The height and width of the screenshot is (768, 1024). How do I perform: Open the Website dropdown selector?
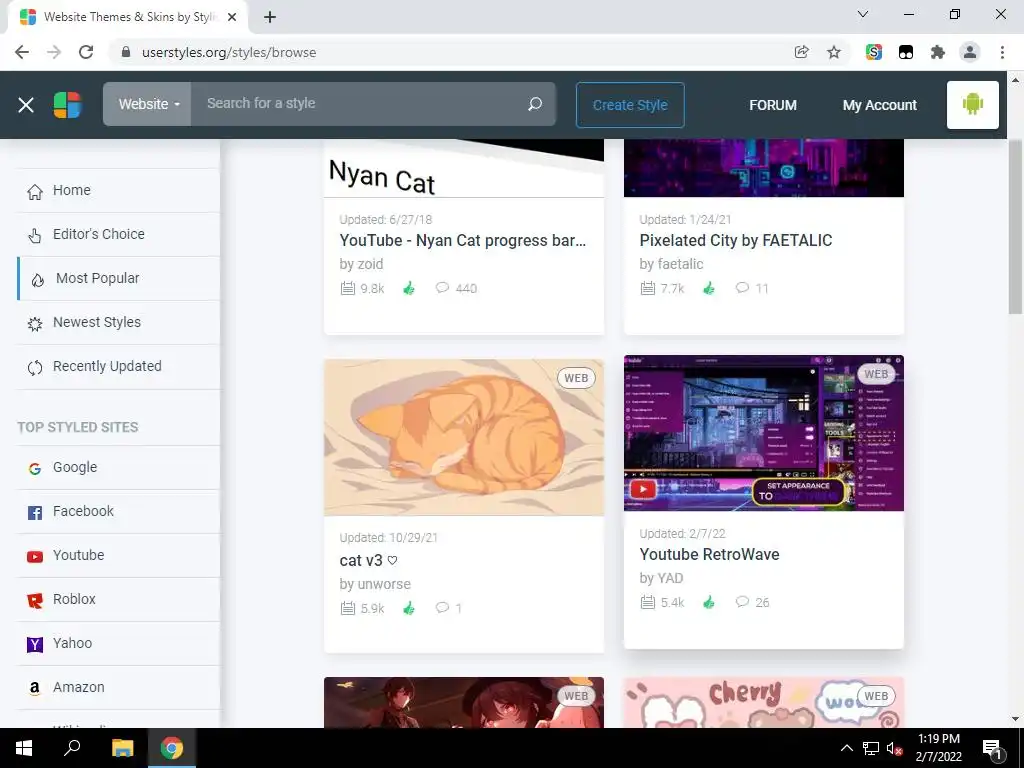click(148, 104)
